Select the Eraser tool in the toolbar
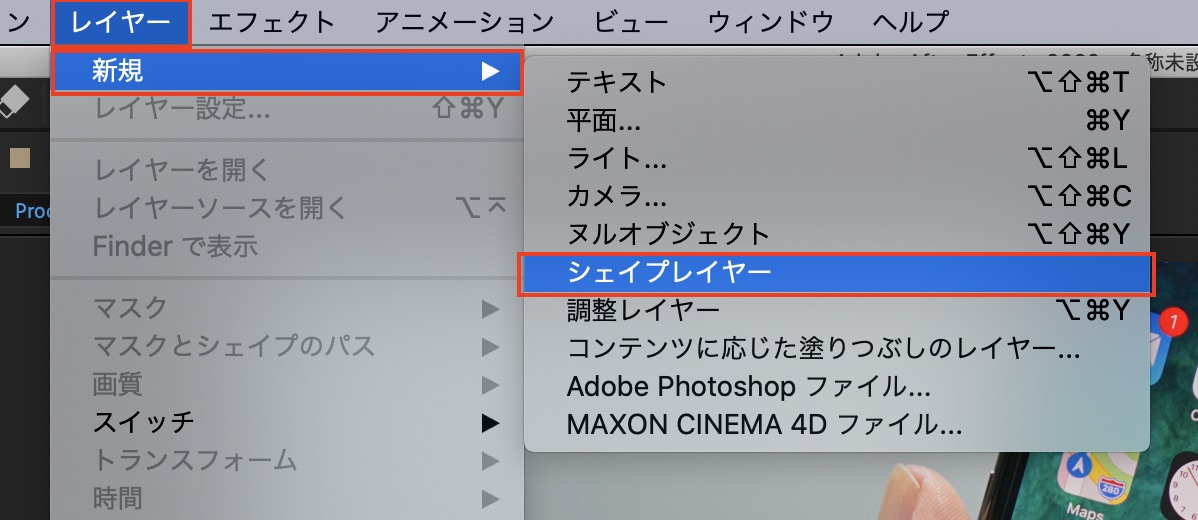This screenshot has height=520, width=1198. 14,103
